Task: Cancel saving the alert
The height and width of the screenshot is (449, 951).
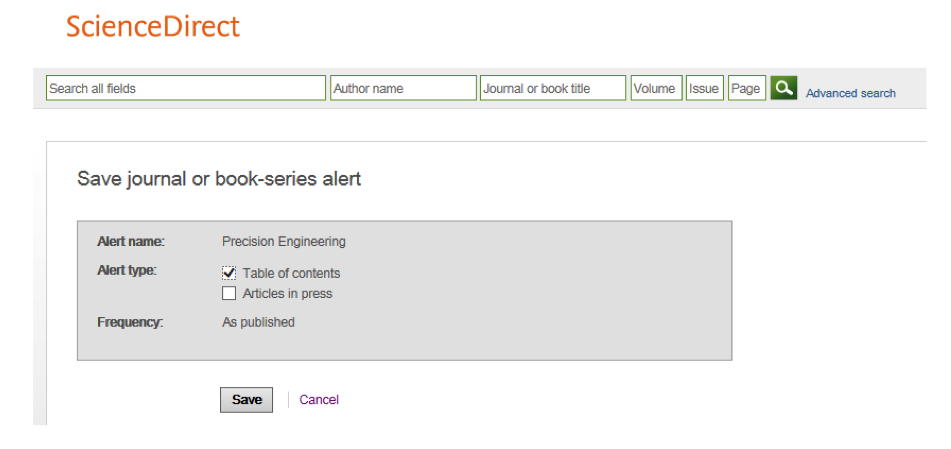Action: tap(319, 400)
